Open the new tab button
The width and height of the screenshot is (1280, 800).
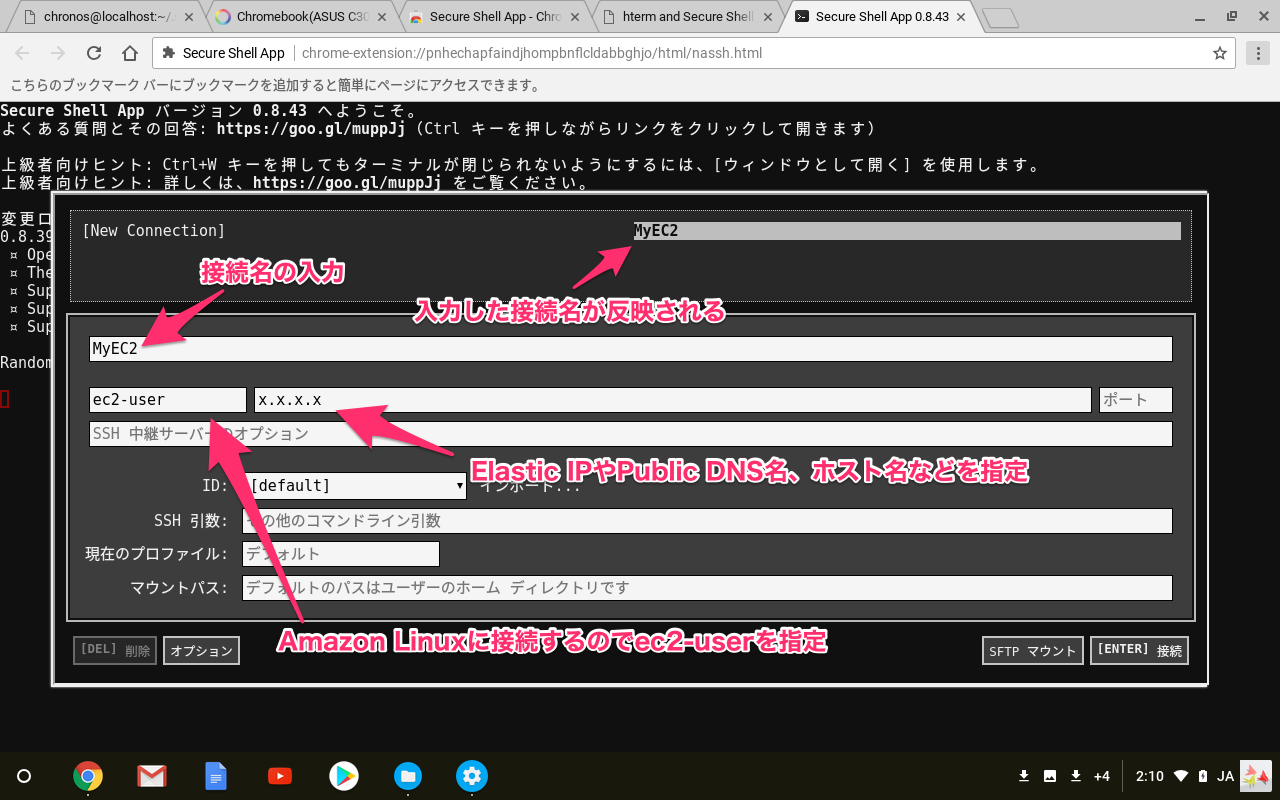coord(998,17)
